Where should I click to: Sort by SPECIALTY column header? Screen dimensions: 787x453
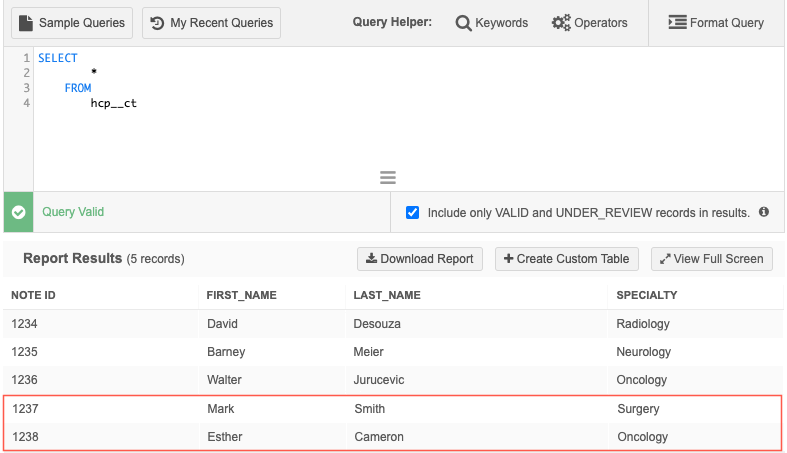tap(647, 295)
